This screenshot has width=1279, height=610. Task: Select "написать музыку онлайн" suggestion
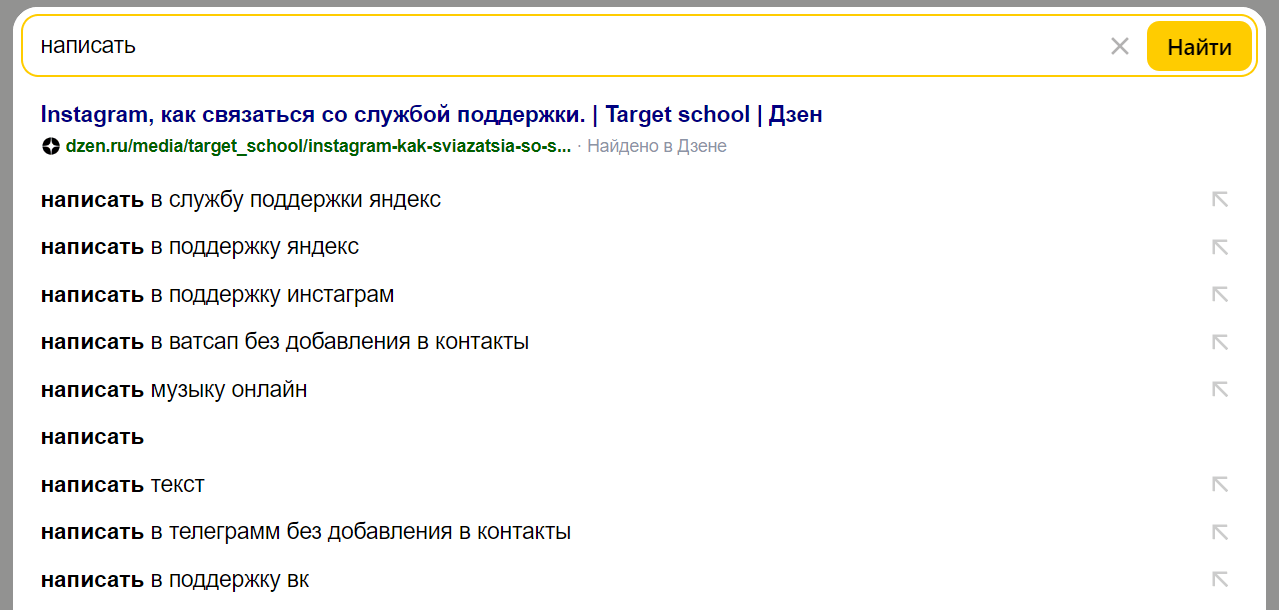coord(174,389)
